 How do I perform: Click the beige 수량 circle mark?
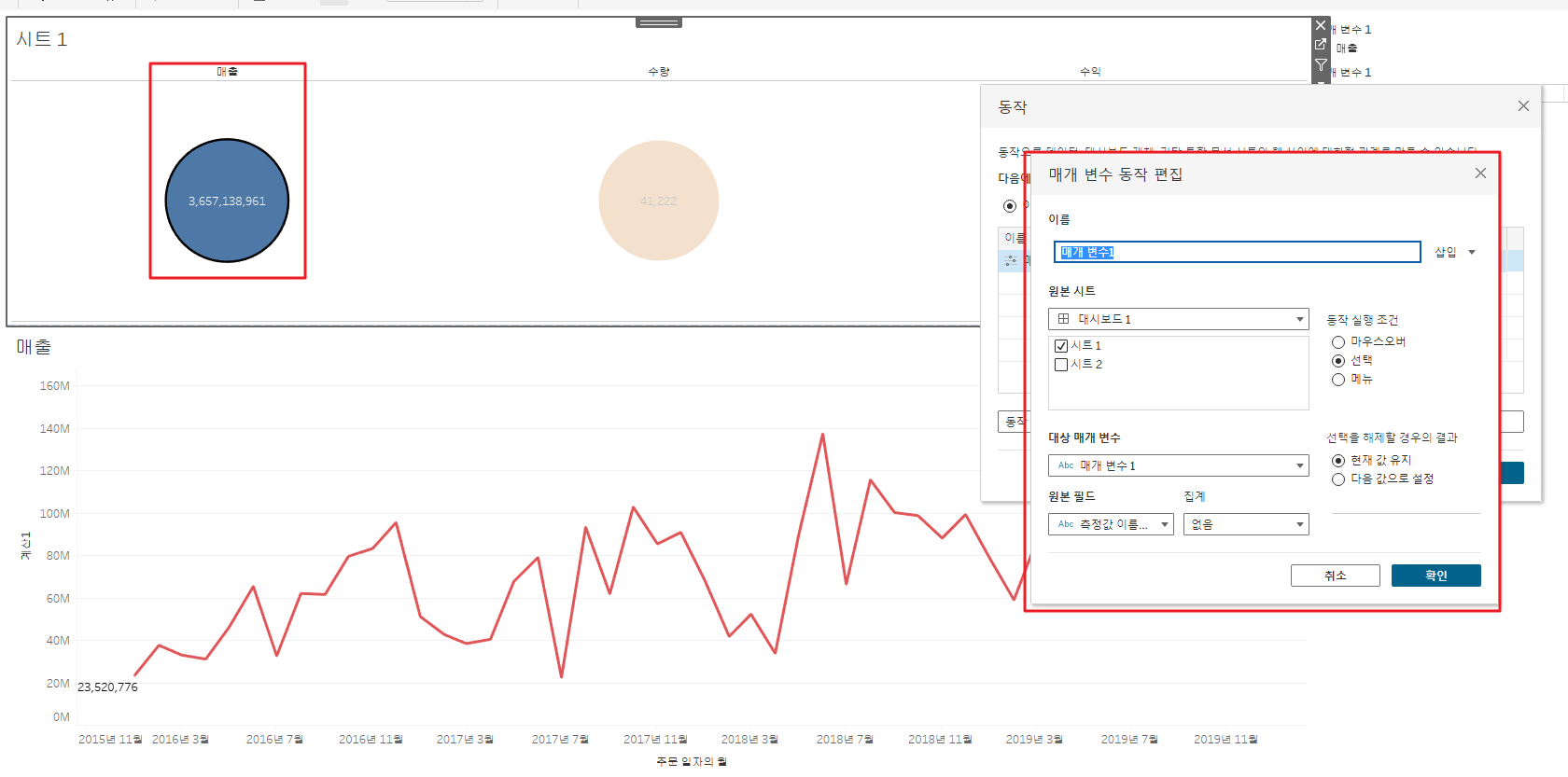click(x=659, y=201)
